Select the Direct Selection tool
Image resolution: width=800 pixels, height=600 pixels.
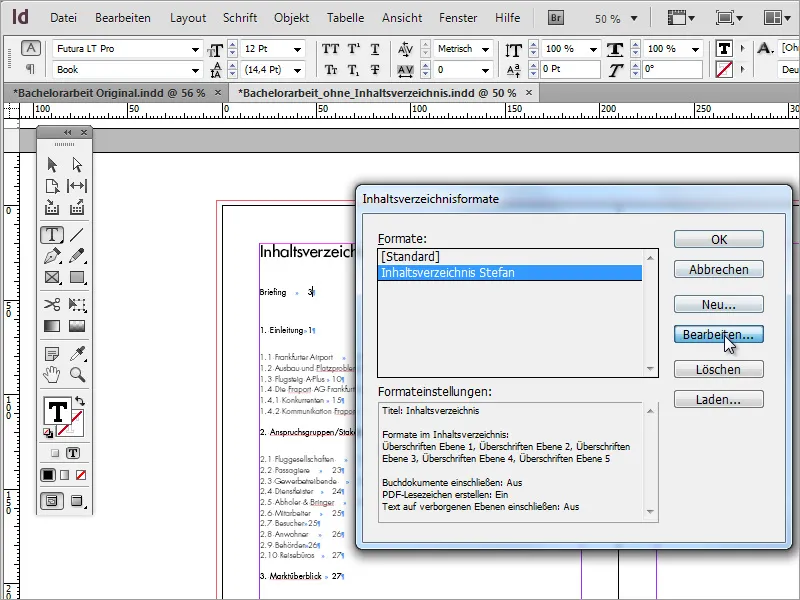(x=77, y=164)
